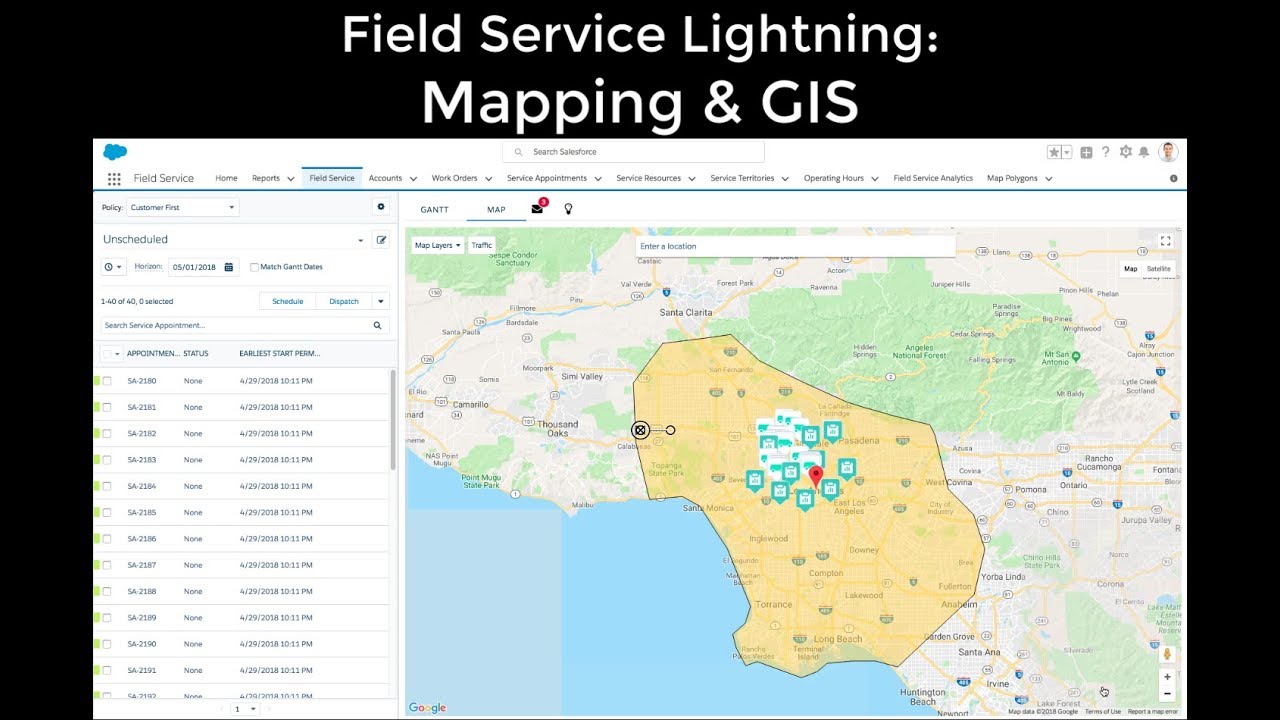Check the SA-2191 row checkbox
Viewport: 1280px width, 720px height.
click(x=107, y=670)
